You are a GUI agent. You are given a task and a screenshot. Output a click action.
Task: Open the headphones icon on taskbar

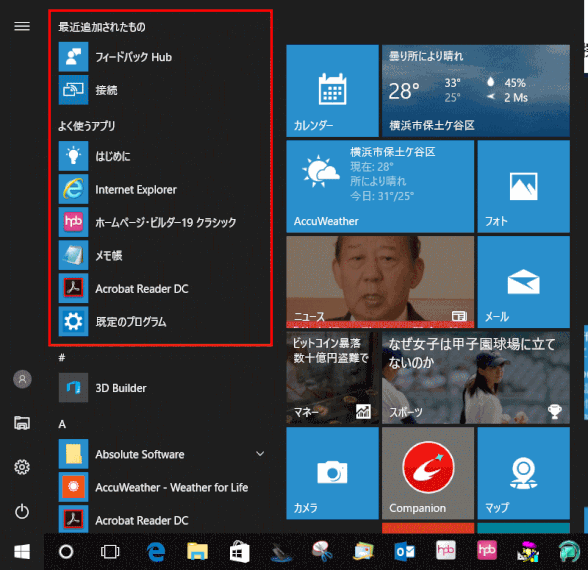pyautogui.click(x=569, y=551)
